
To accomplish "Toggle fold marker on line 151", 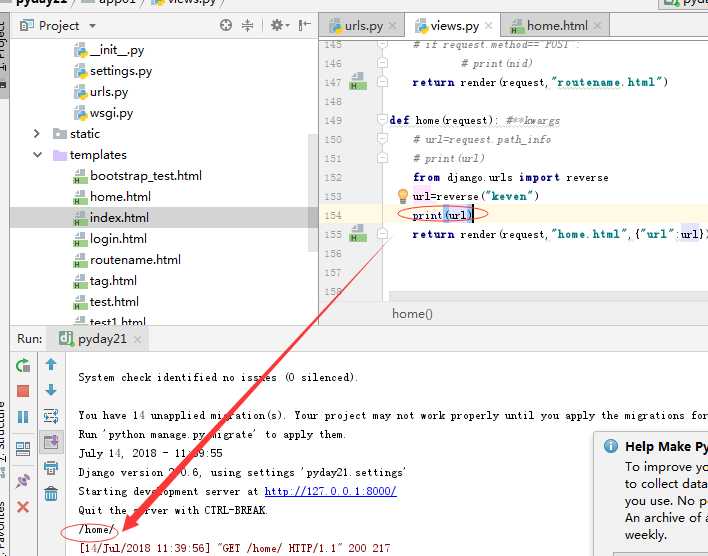I will (x=382, y=158).
